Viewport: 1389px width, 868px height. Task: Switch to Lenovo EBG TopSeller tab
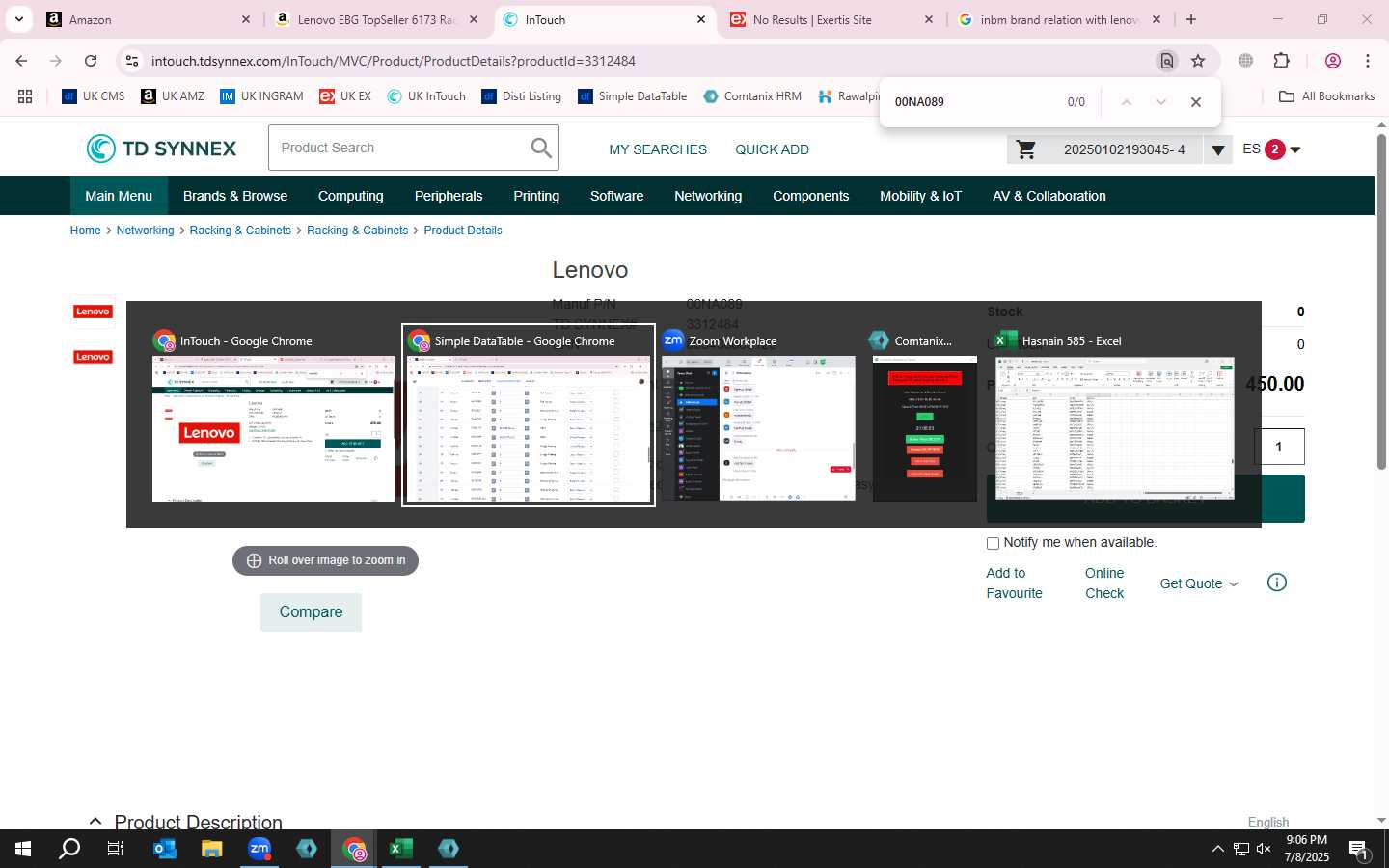pyautogui.click(x=376, y=19)
